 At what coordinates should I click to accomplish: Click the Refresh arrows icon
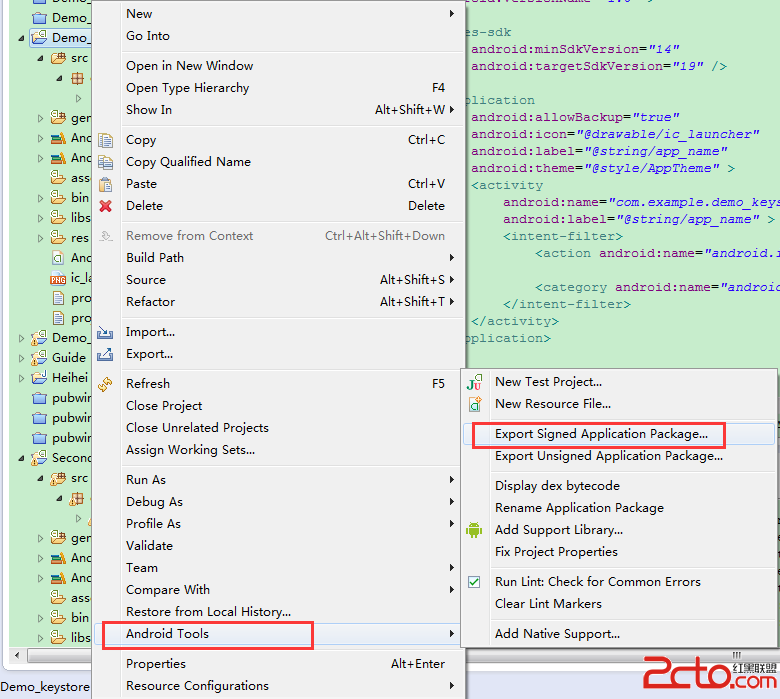click(x=105, y=384)
